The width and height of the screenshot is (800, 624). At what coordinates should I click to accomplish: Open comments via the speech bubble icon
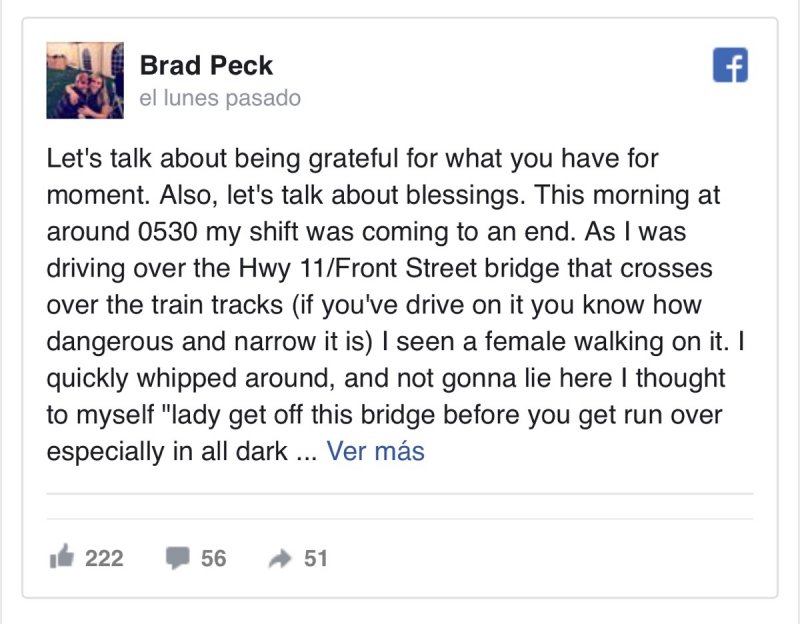coord(178,558)
